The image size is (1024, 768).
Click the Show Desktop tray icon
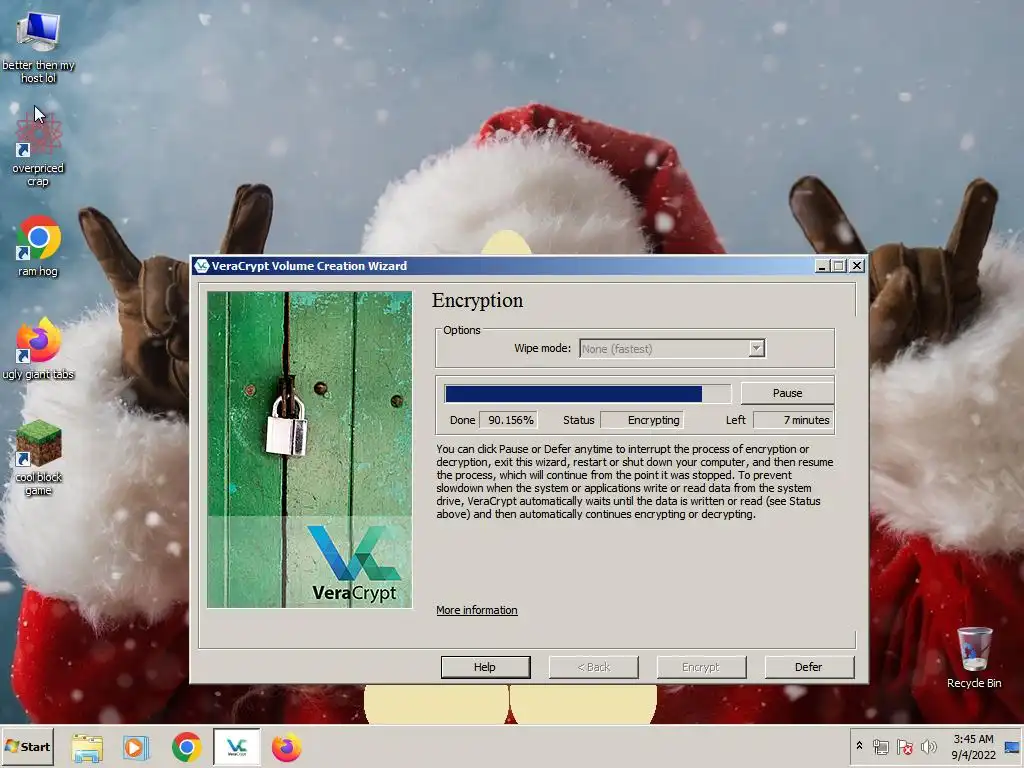1012,746
